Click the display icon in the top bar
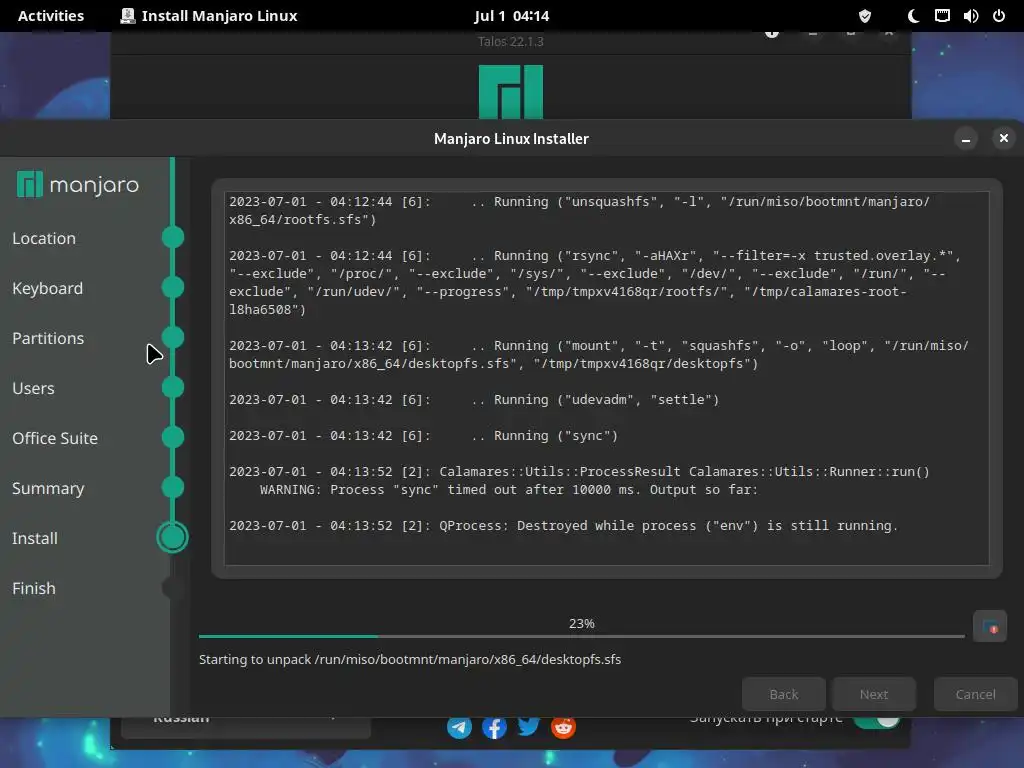1024x768 pixels. click(942, 16)
